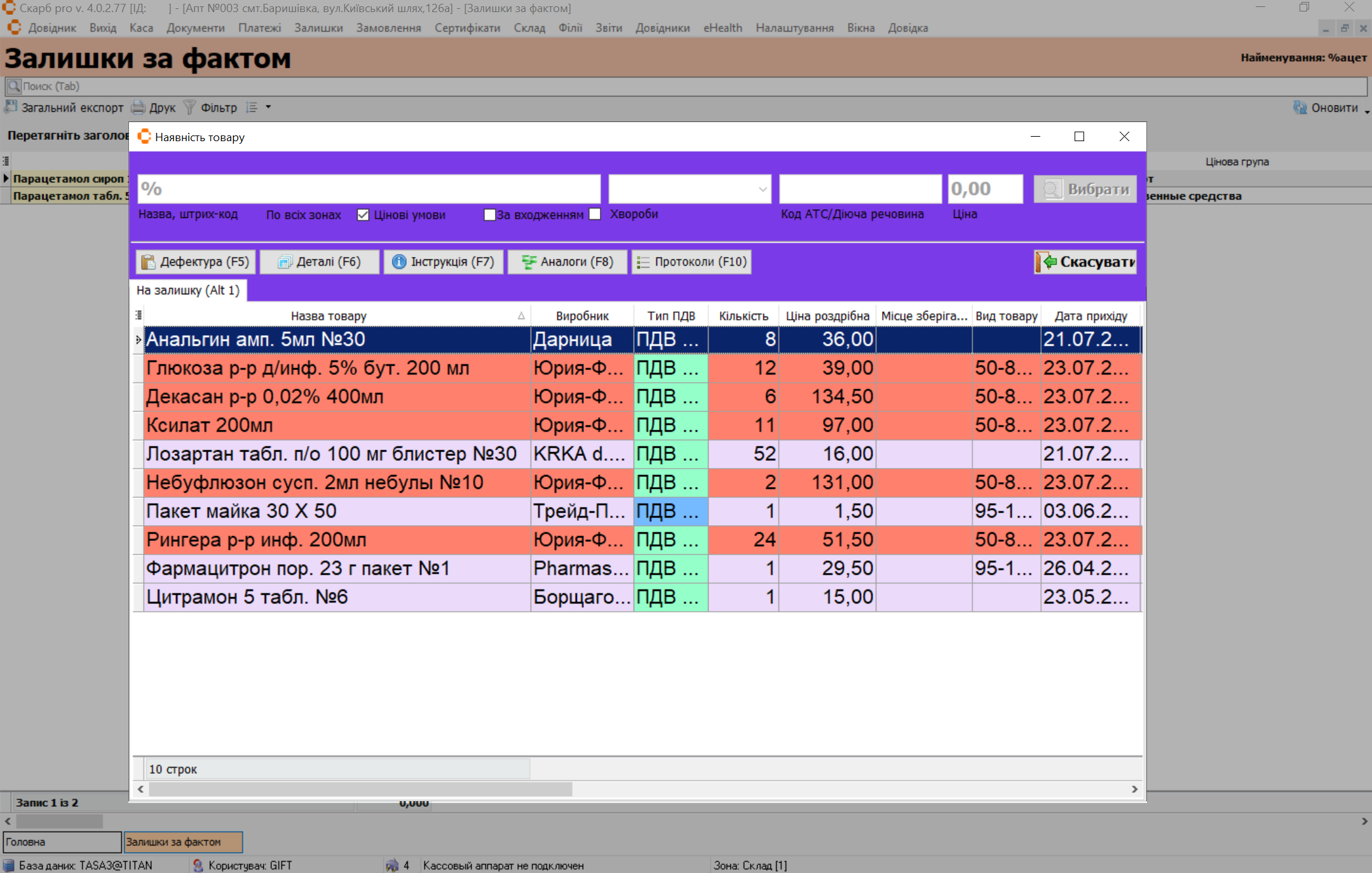Click the Дефектура (F5) clipboard icon

click(148, 262)
